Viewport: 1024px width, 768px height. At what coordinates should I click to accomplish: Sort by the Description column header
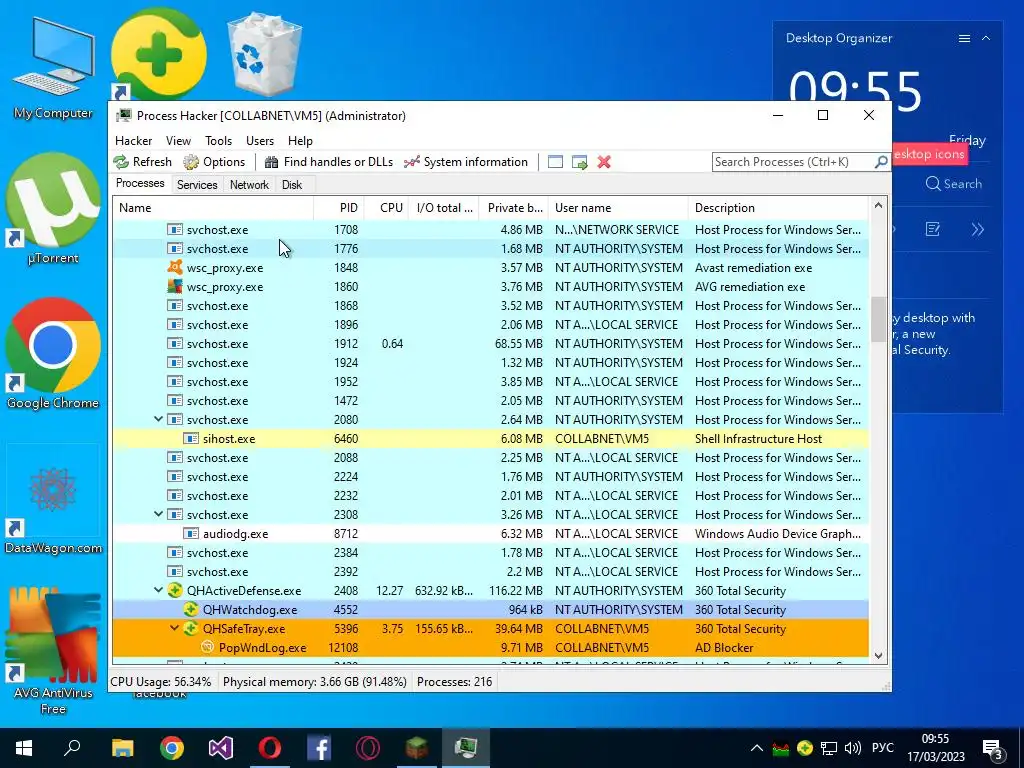pyautogui.click(x=778, y=208)
